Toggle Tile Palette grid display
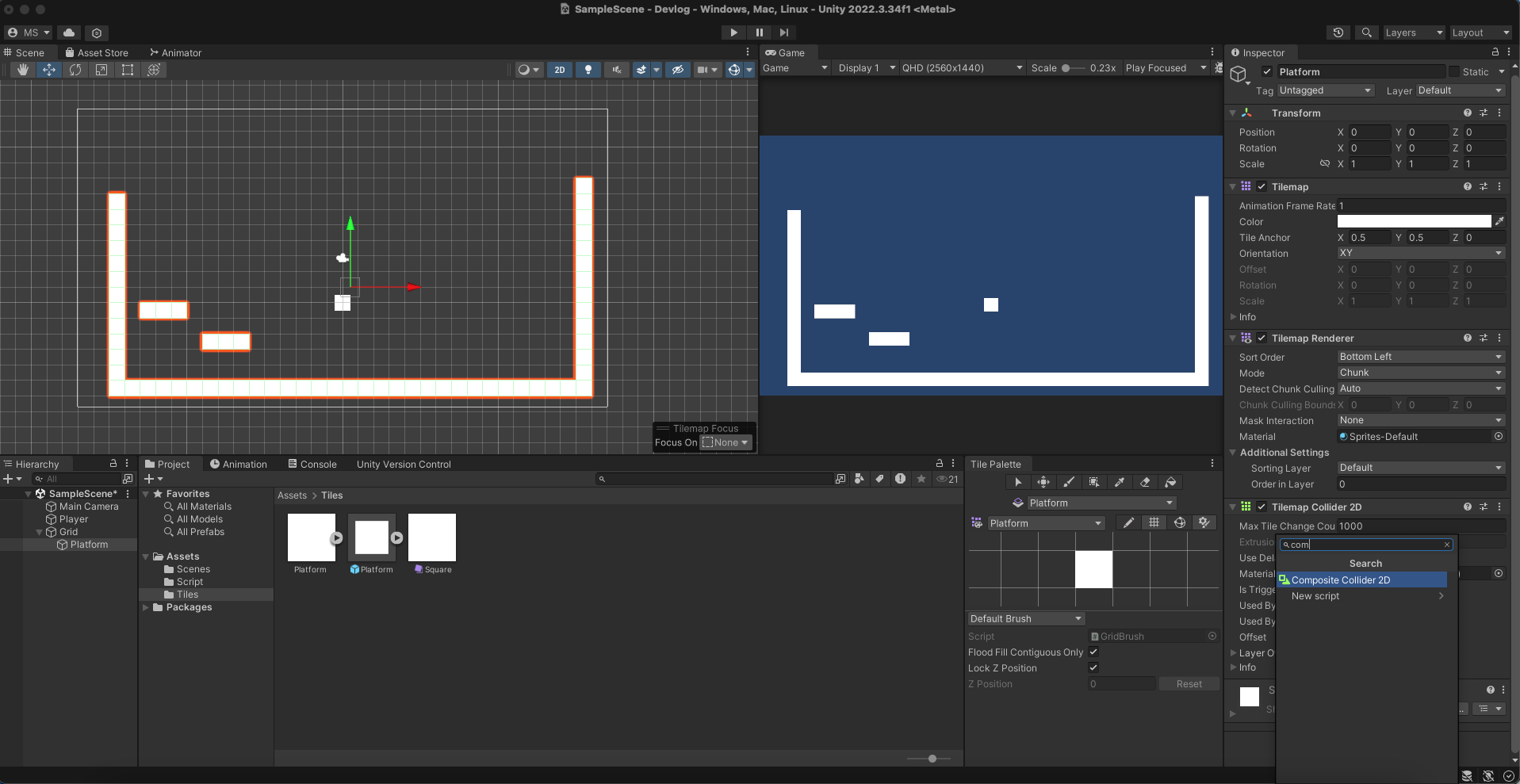 coord(1154,522)
